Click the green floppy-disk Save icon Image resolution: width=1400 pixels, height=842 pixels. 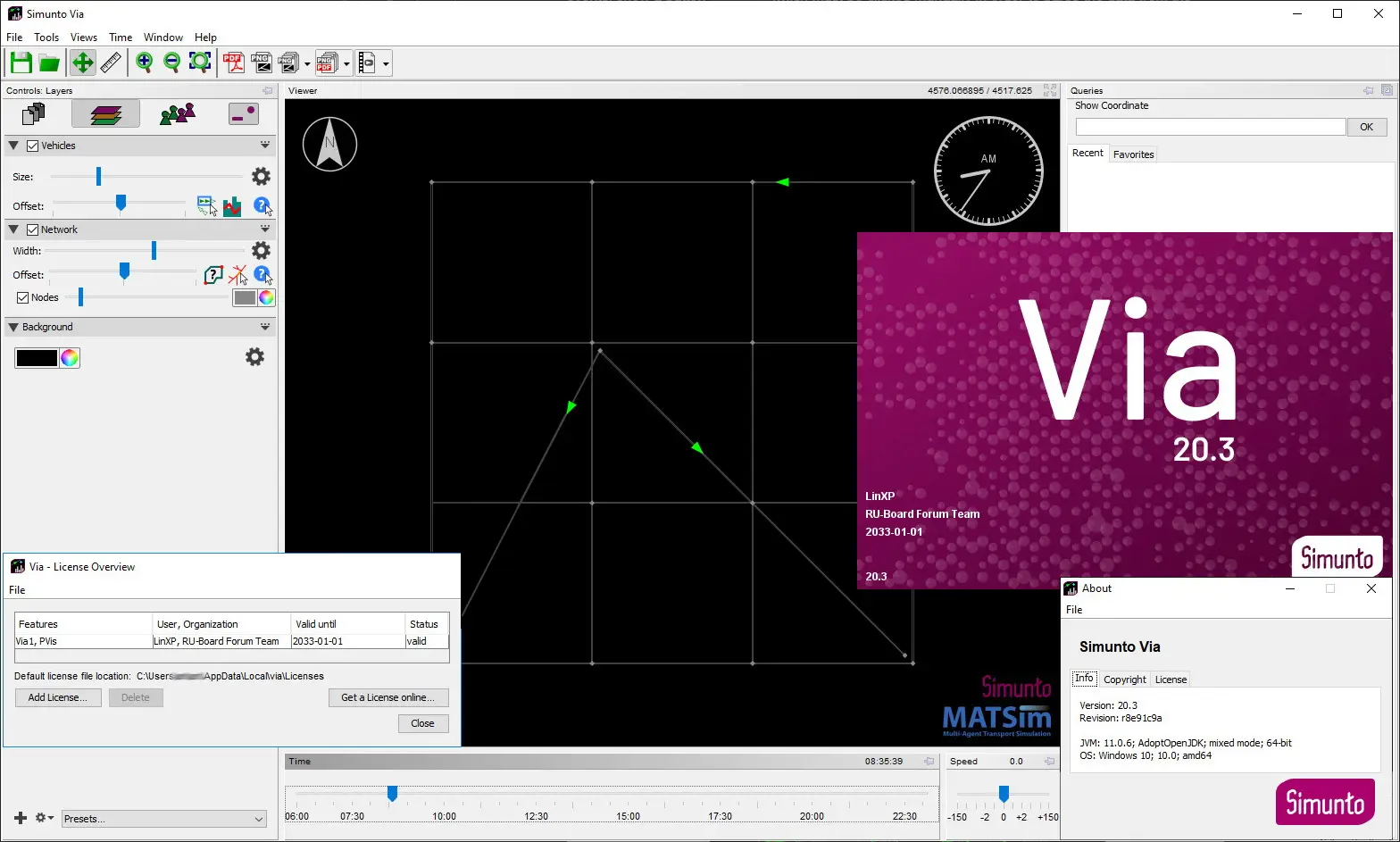pos(21,63)
